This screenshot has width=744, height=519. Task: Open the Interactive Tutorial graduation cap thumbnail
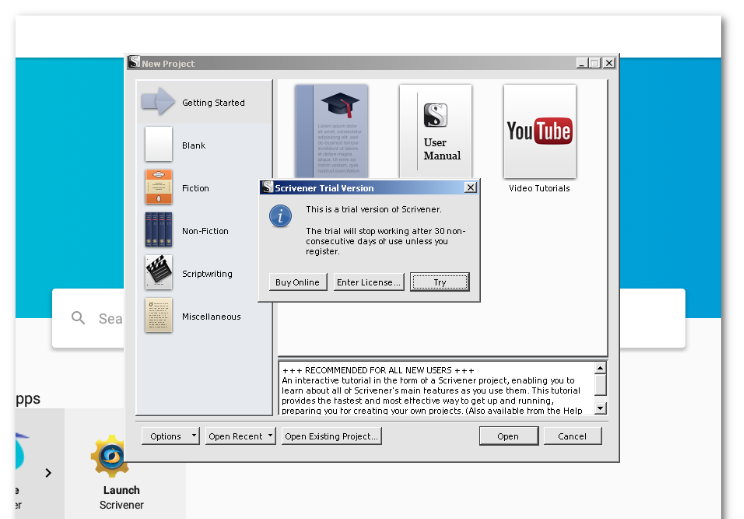click(331, 131)
